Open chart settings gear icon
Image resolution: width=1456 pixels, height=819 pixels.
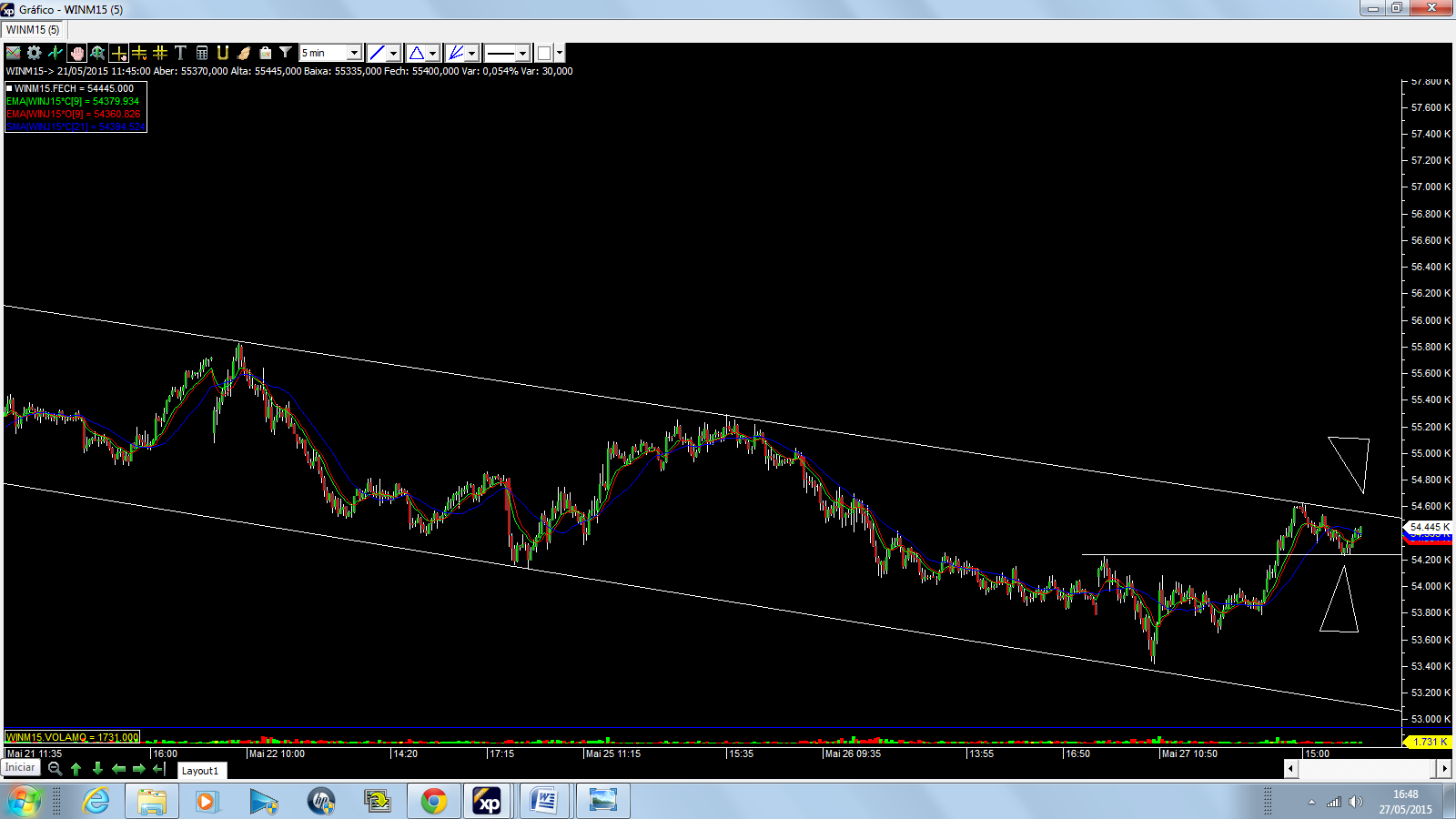click(35, 53)
